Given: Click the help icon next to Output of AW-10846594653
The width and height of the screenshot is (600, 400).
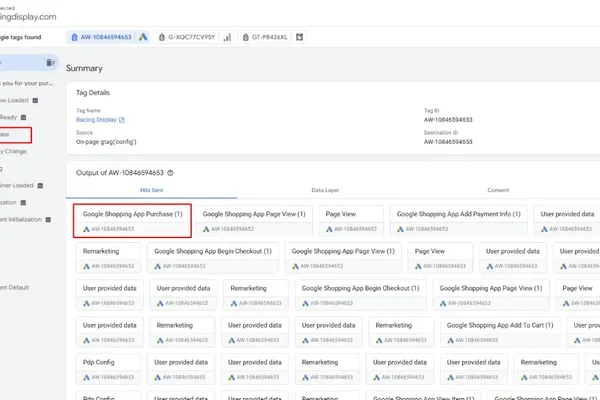Looking at the screenshot, I should pyautogui.click(x=170, y=173).
